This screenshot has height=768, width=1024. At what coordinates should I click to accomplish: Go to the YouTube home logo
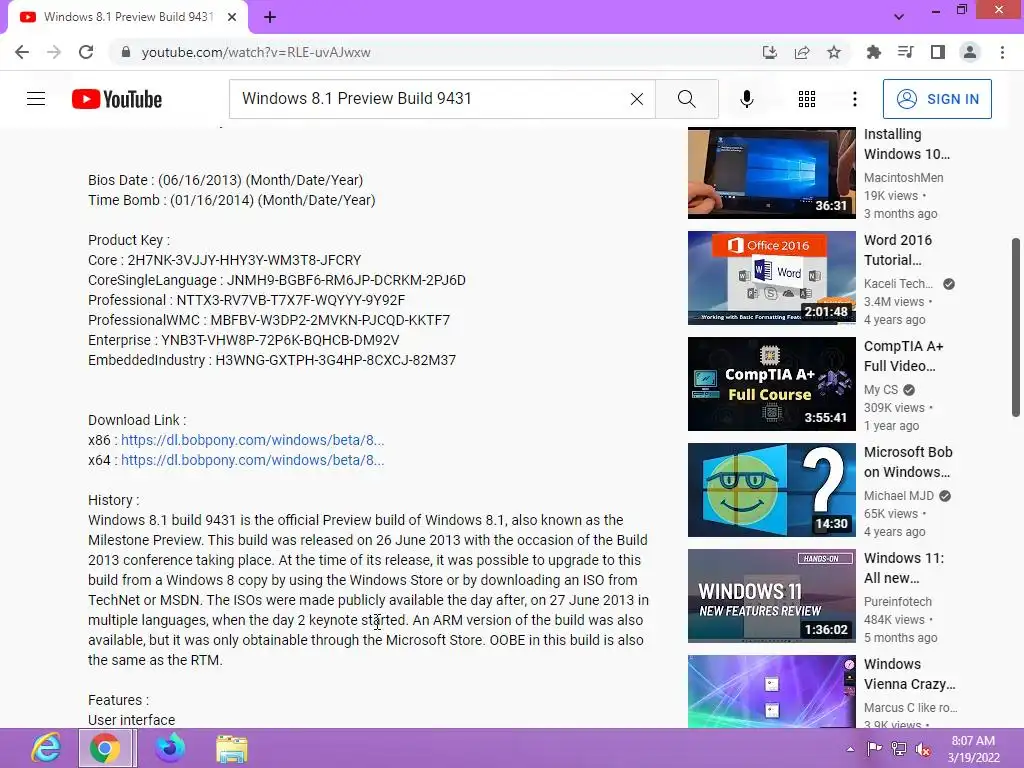117,99
